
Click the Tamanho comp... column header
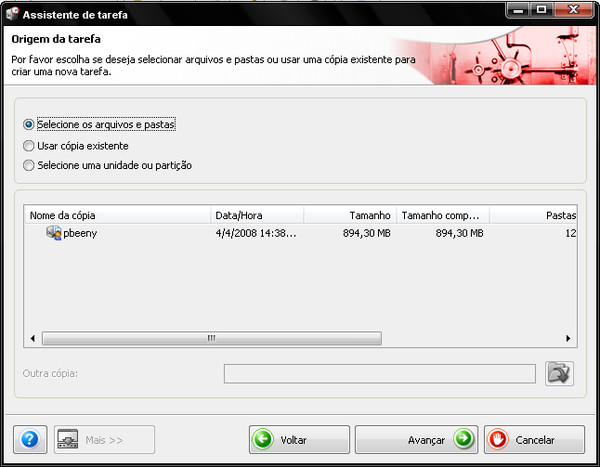pos(443,215)
